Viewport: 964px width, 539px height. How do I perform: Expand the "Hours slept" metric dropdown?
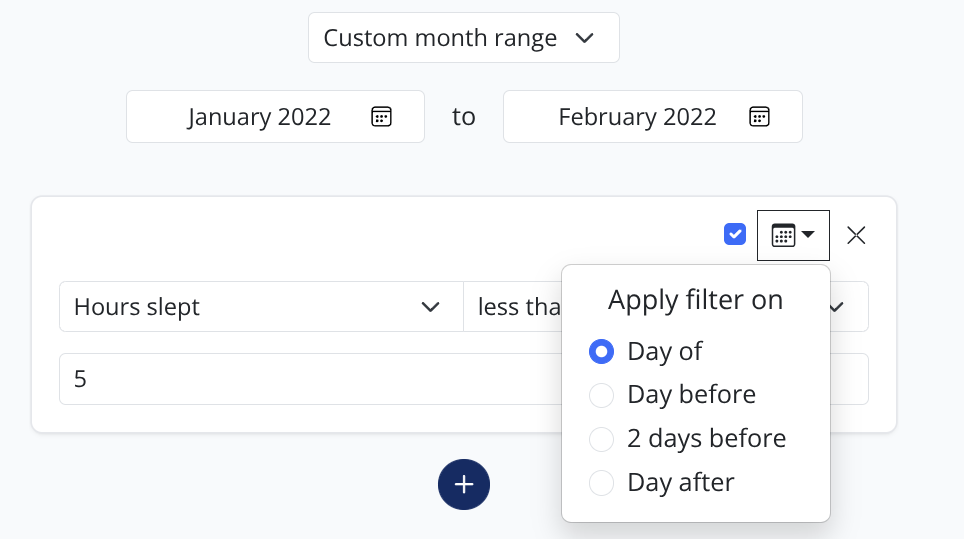[260, 307]
